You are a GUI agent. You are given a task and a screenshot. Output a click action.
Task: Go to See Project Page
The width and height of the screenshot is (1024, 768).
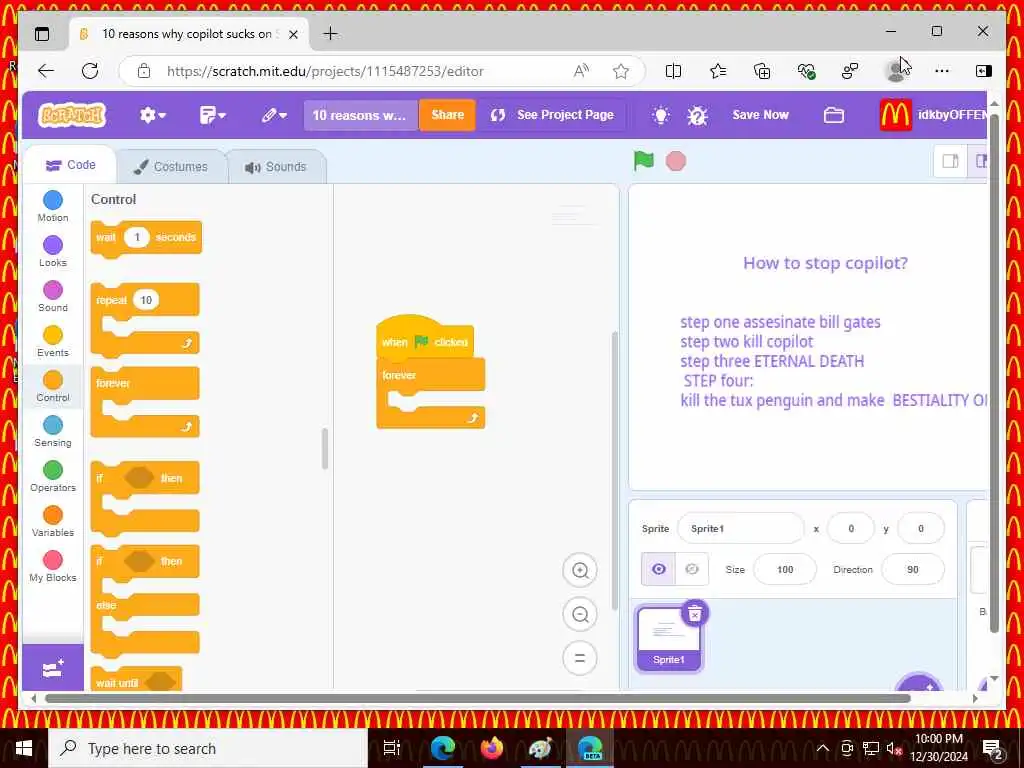552,115
